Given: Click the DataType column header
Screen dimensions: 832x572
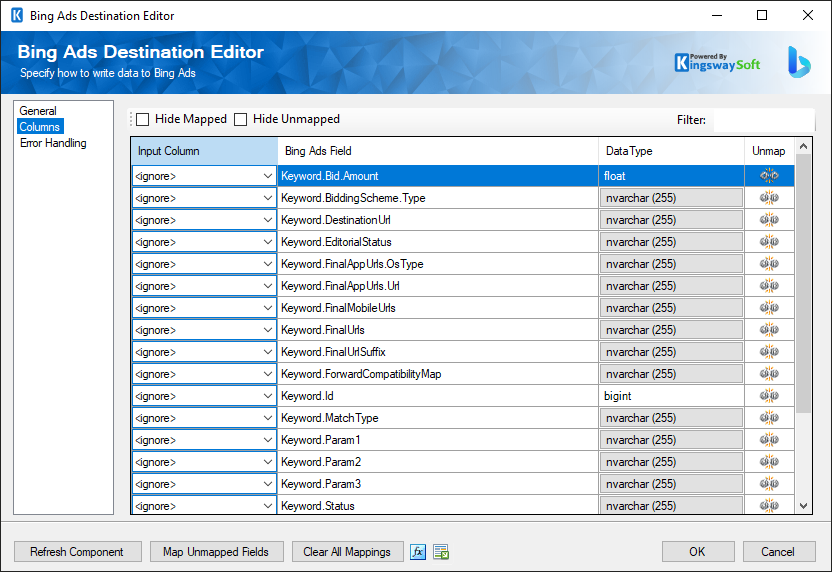Looking at the screenshot, I should (671, 151).
